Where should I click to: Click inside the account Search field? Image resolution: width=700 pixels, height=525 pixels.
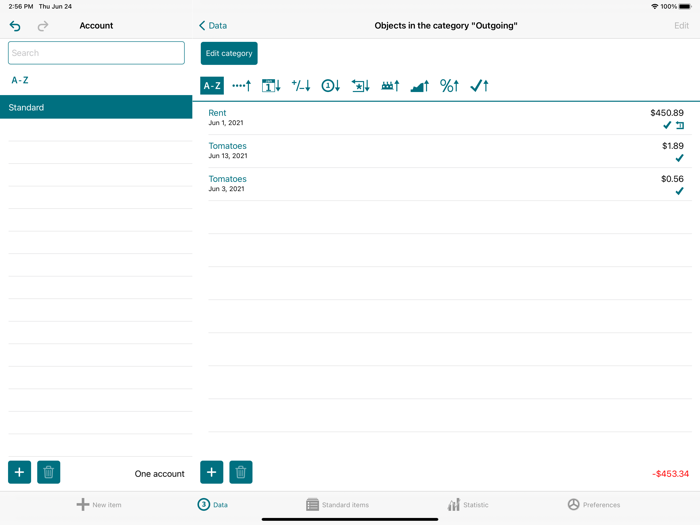tap(96, 53)
